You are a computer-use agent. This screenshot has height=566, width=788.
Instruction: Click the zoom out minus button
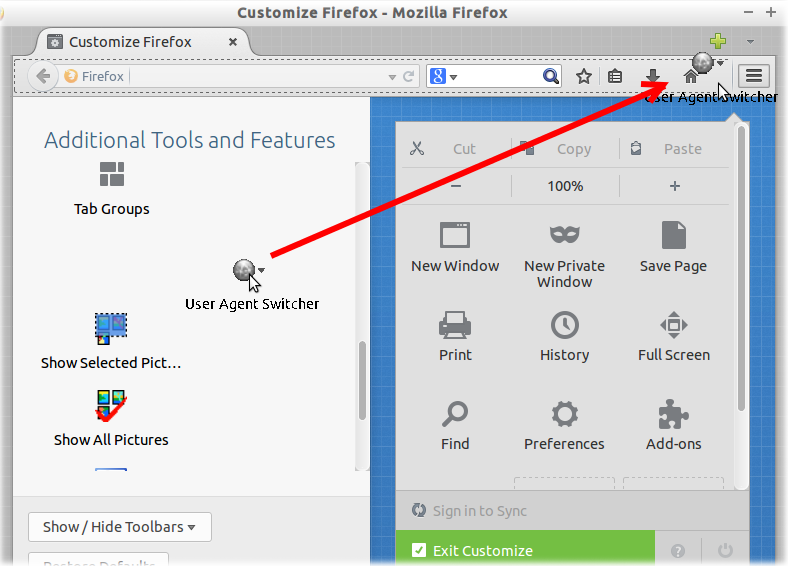click(456, 186)
